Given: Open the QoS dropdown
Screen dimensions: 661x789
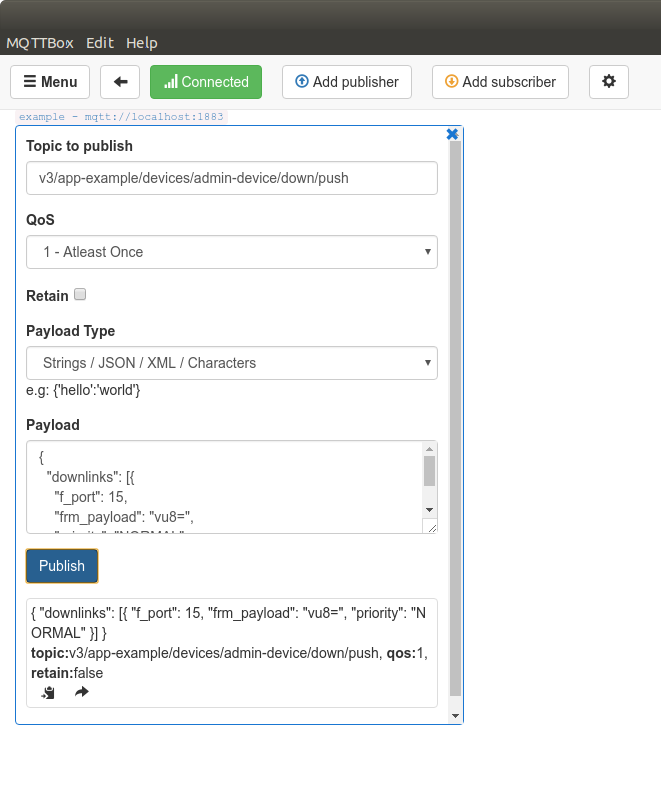Looking at the screenshot, I should [x=231, y=252].
